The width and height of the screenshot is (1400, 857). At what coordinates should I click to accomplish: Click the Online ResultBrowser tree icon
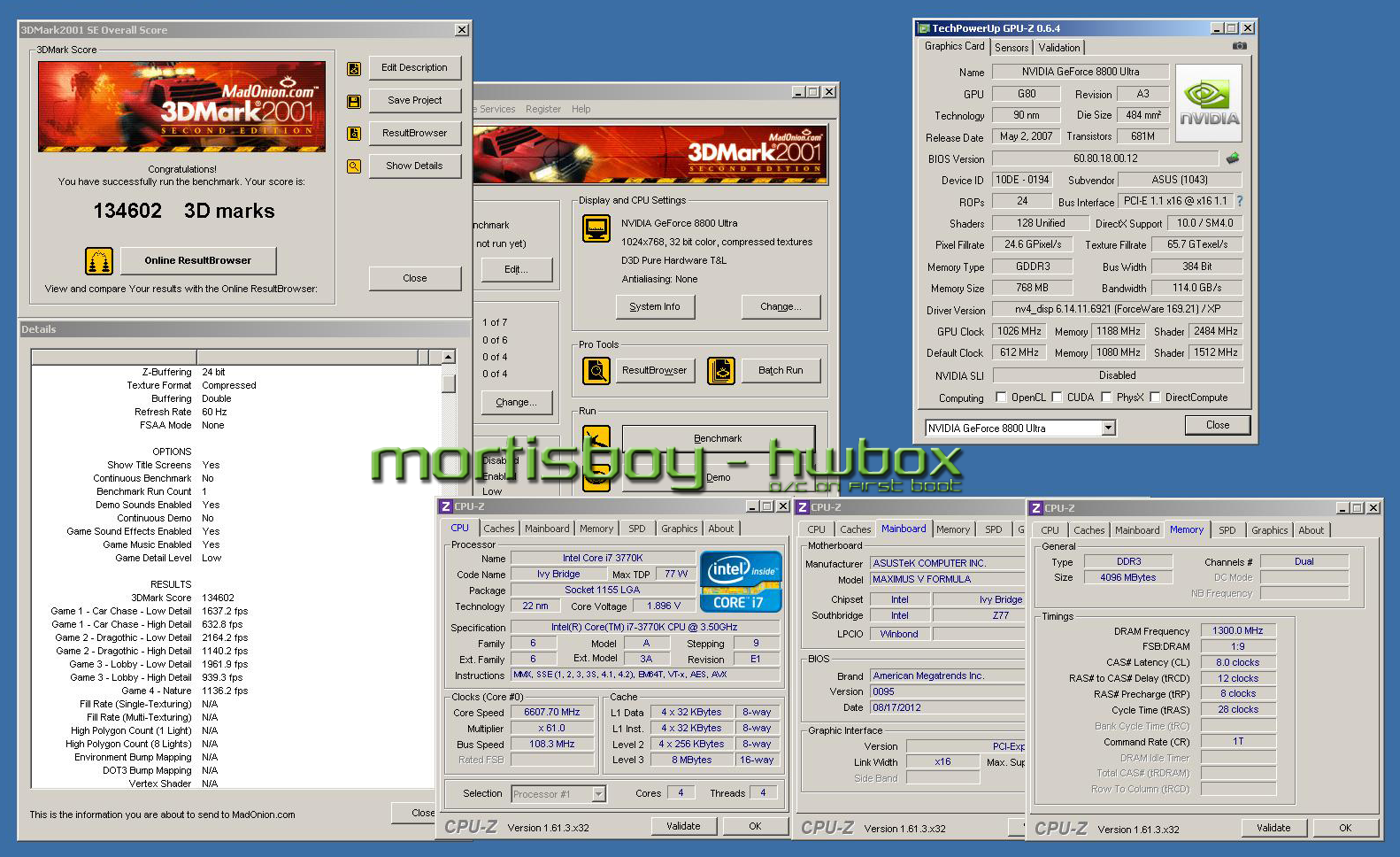(x=99, y=261)
